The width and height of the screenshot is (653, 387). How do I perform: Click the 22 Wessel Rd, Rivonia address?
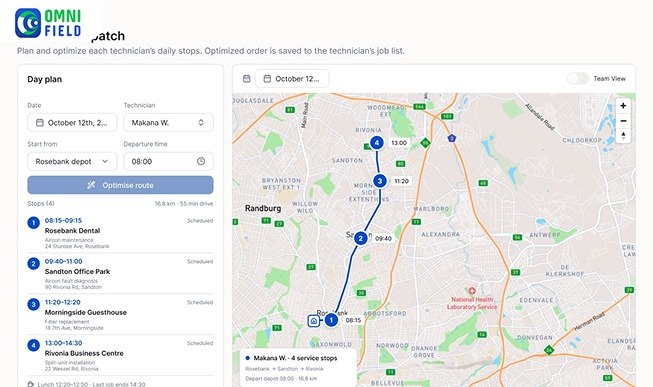[x=72, y=369]
